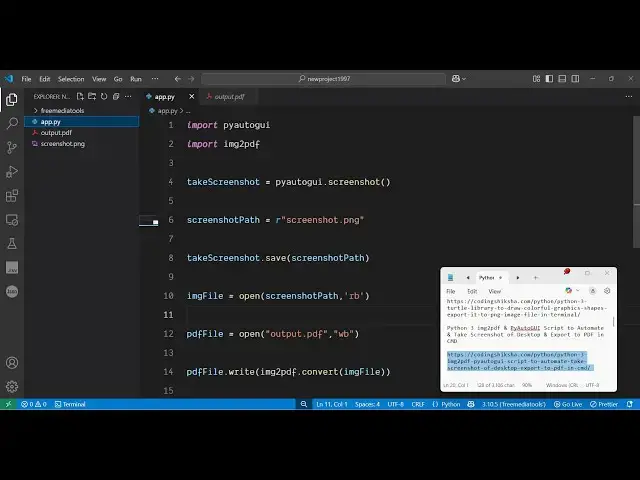640x480 pixels.
Task: Select app.py in Explorer tree
Action: 82,122
